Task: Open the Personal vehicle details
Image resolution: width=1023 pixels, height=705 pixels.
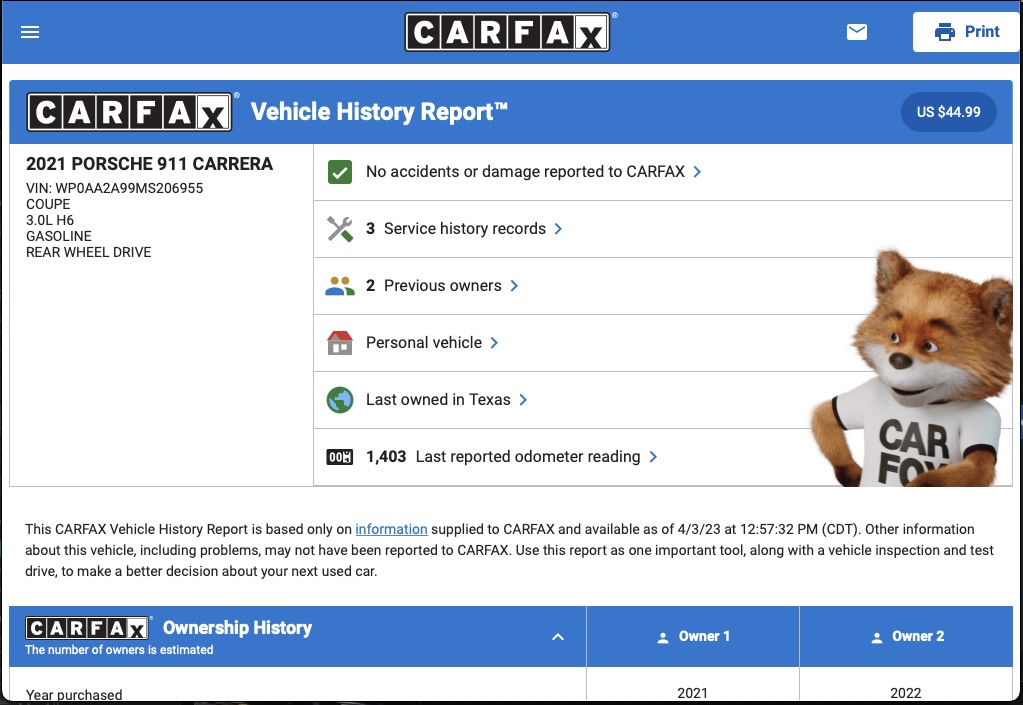Action: 424,342
